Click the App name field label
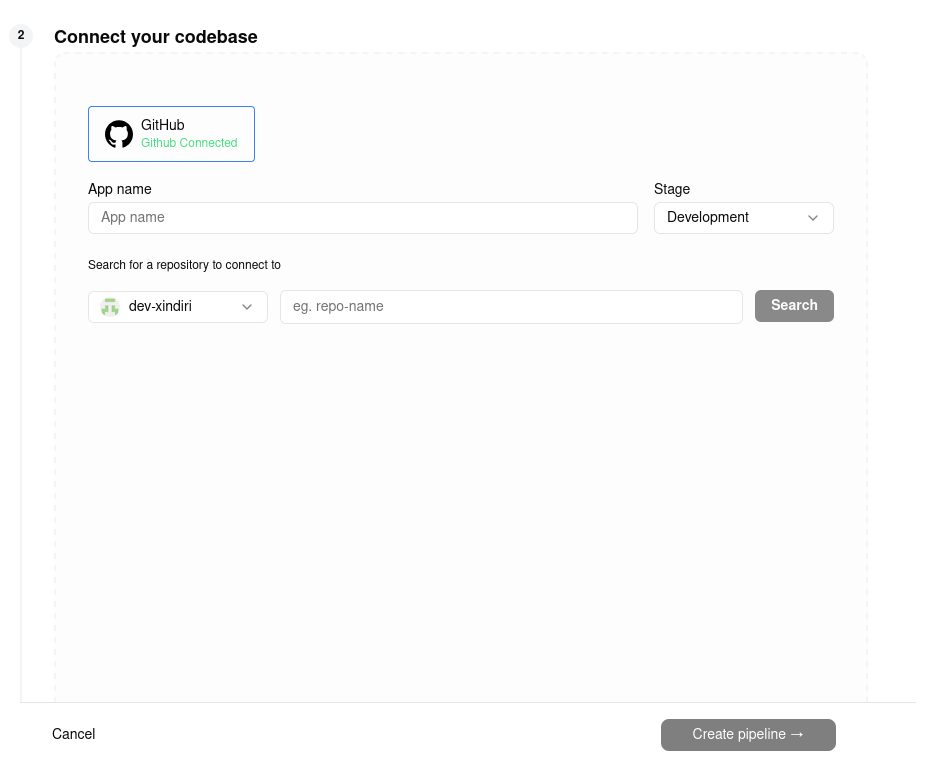929x764 pixels. (120, 189)
